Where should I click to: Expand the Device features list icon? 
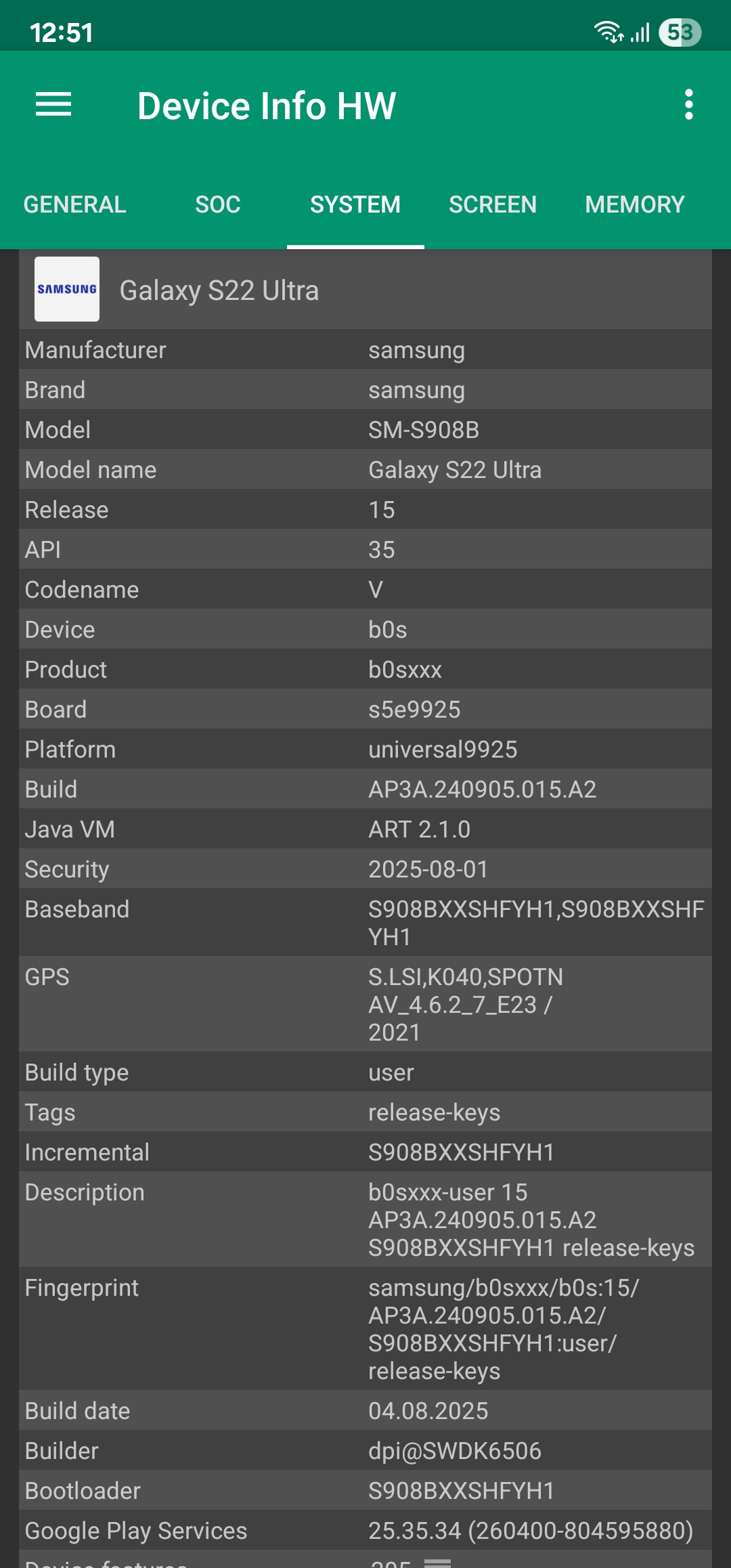tap(437, 1561)
